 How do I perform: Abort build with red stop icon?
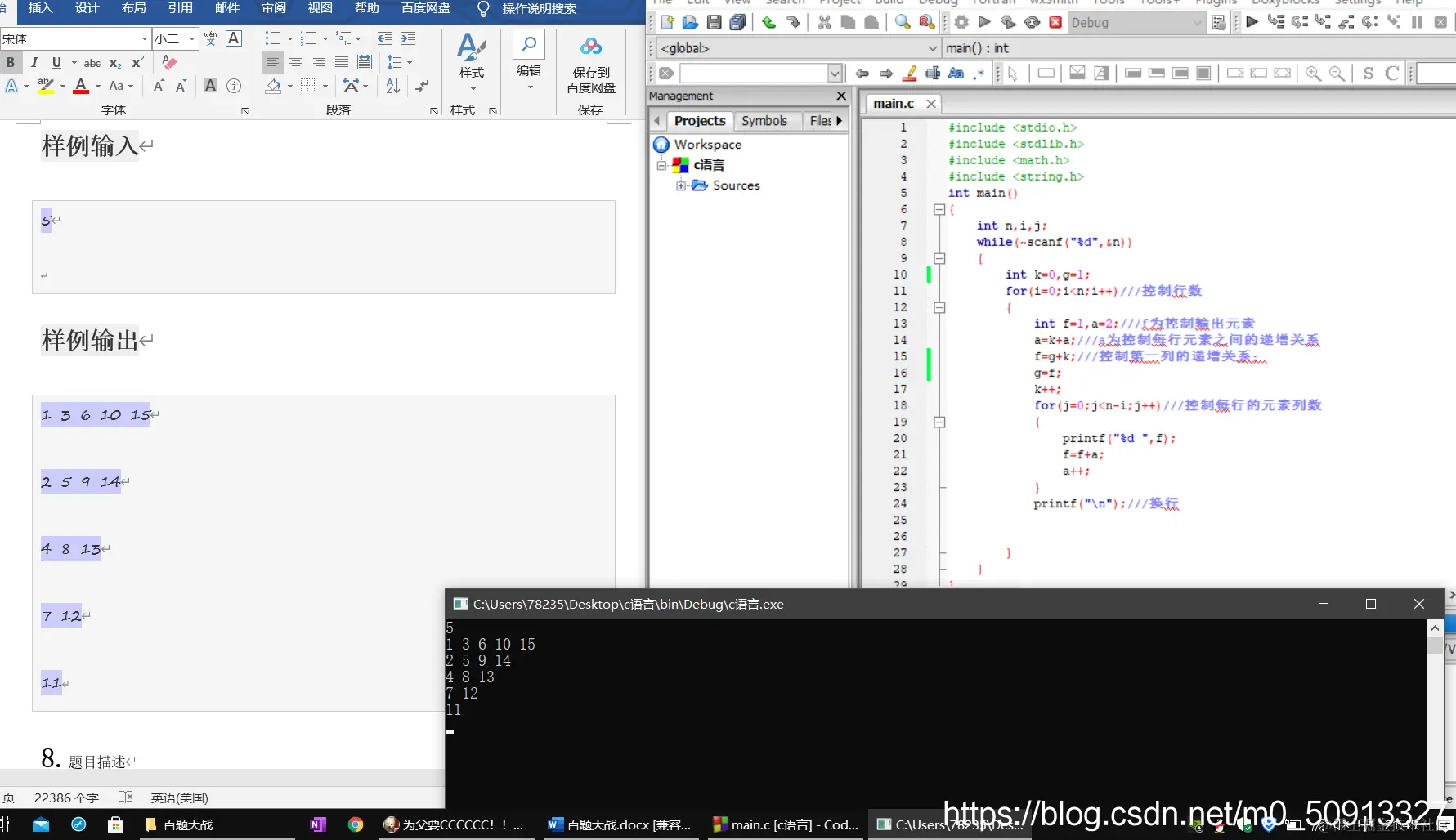pyautogui.click(x=1055, y=22)
